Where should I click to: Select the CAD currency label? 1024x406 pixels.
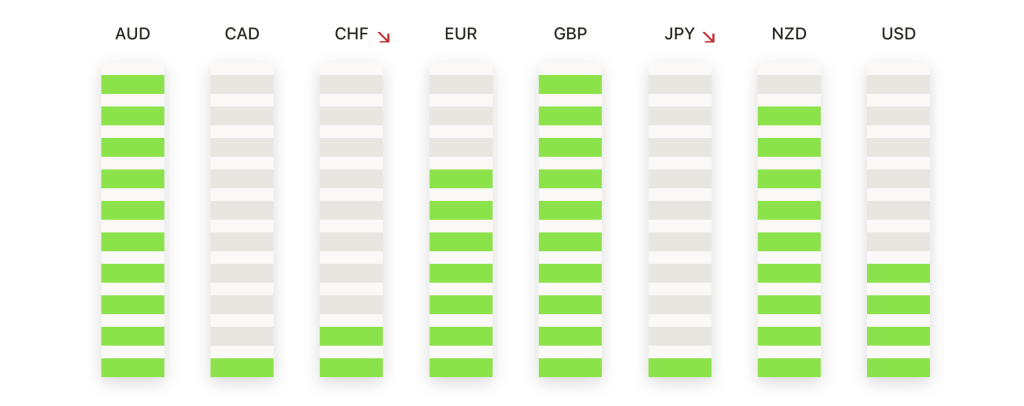[242, 34]
